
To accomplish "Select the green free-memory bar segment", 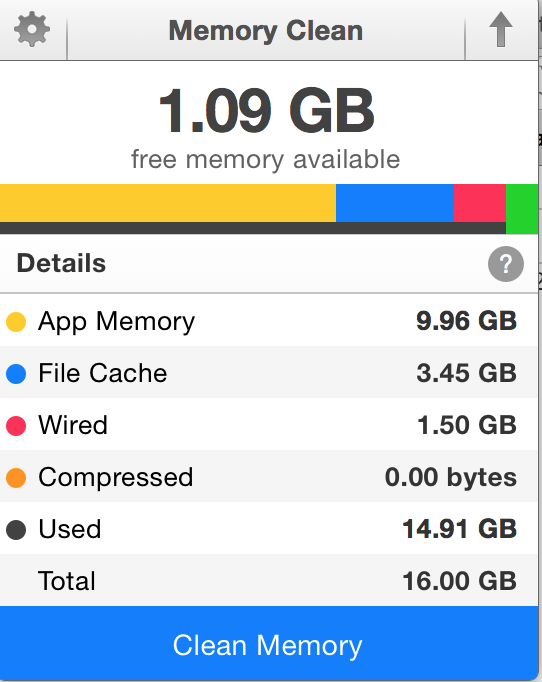I will tap(522, 209).
